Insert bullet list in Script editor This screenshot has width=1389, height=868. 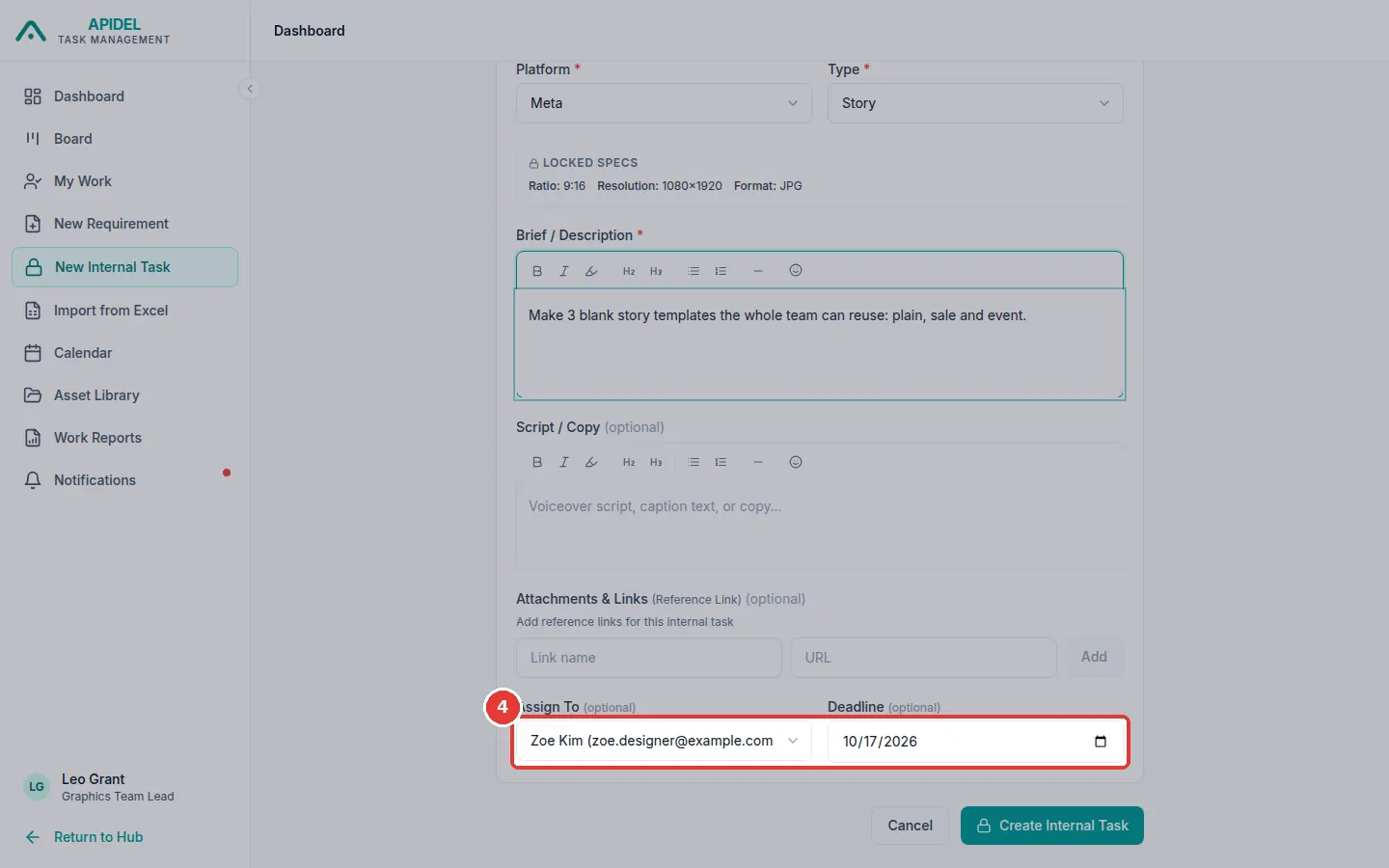[x=694, y=463]
